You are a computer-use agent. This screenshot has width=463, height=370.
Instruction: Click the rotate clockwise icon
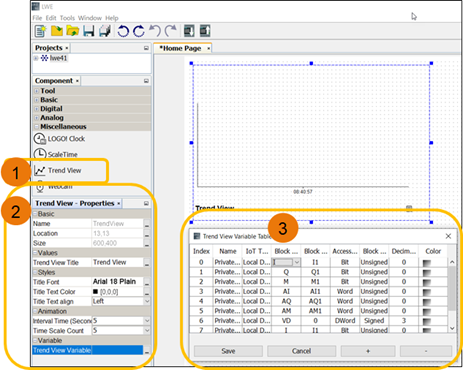(x=139, y=31)
